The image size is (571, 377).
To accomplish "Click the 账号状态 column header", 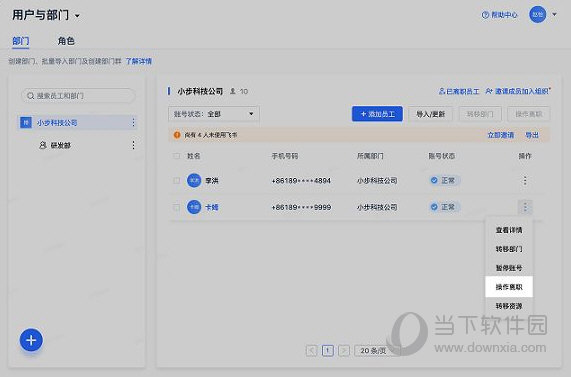I will 441,156.
